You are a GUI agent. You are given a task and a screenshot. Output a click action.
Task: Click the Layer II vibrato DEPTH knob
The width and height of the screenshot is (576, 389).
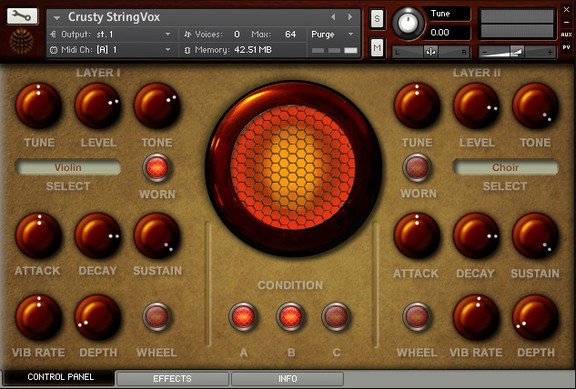coord(536,317)
